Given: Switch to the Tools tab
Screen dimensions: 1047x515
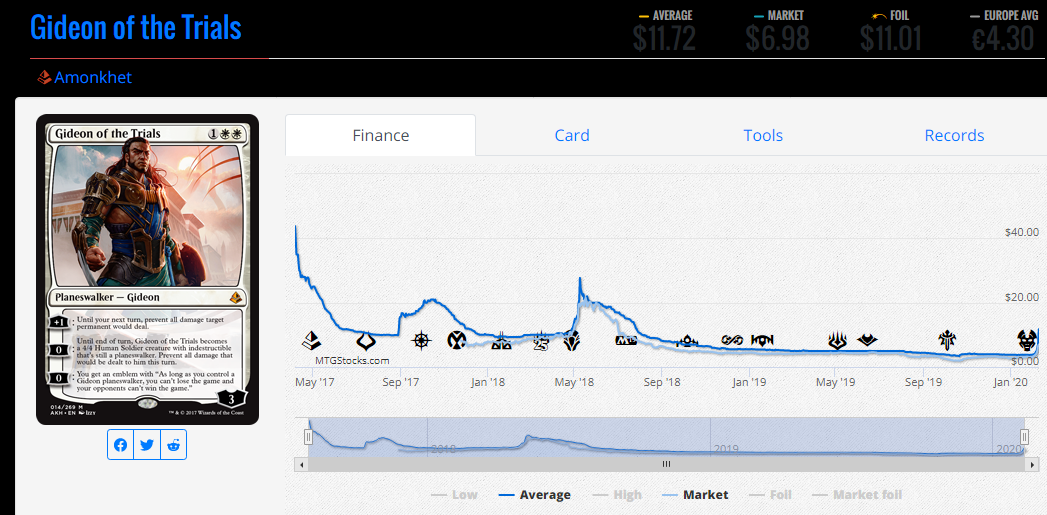Looking at the screenshot, I should point(763,136).
